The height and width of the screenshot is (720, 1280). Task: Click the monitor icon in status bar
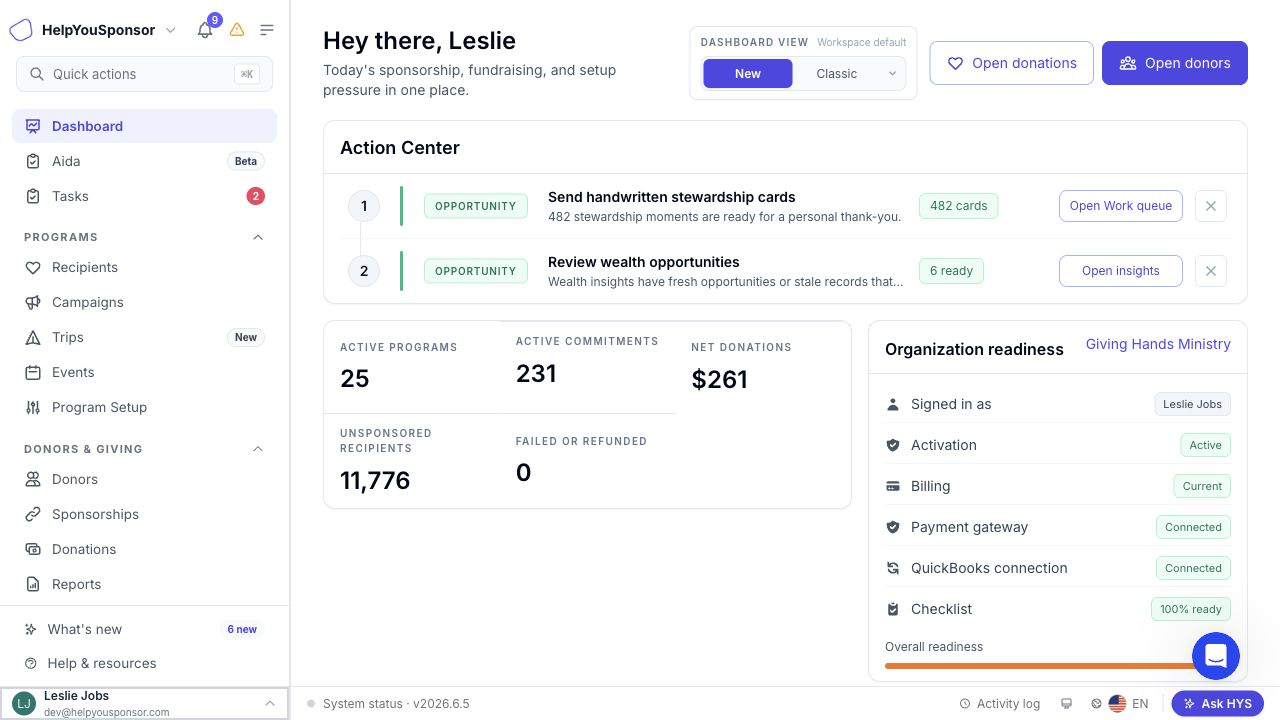point(1067,704)
